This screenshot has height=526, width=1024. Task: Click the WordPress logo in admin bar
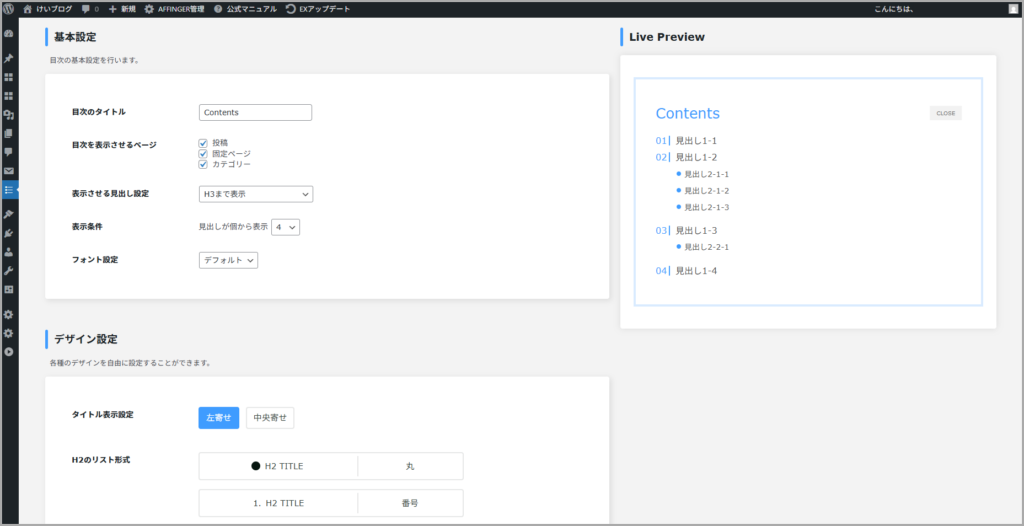pos(9,8)
